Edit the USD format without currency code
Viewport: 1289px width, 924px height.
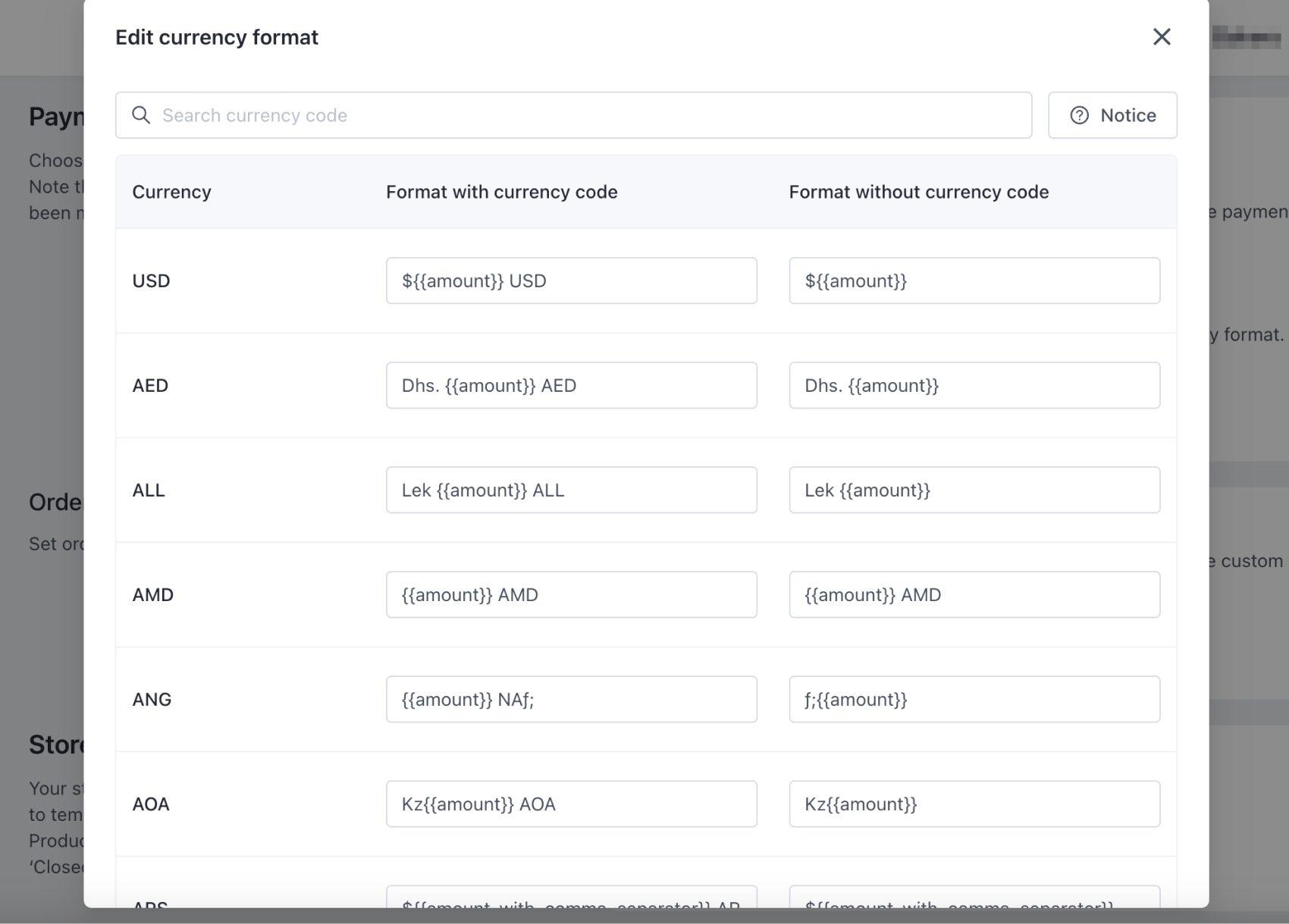coord(974,280)
